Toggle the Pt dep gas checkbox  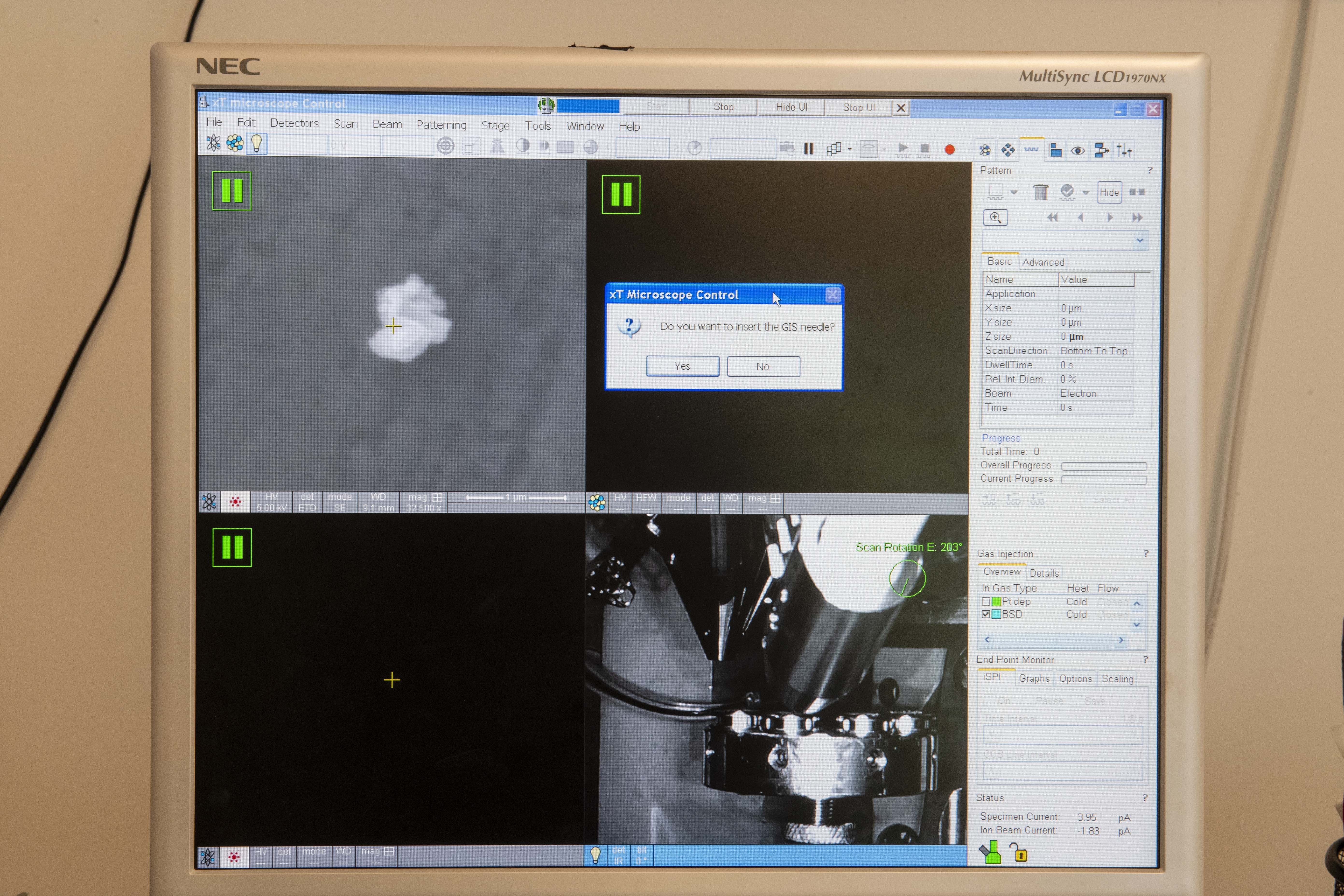pyautogui.click(x=986, y=602)
